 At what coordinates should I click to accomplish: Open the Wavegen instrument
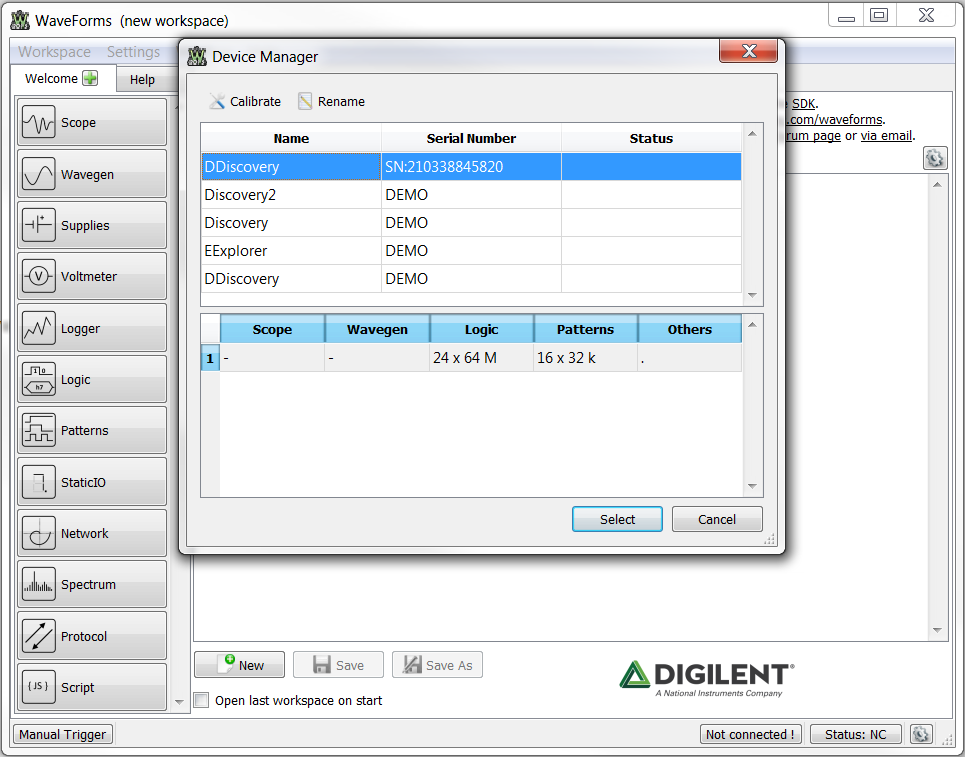[x=92, y=174]
